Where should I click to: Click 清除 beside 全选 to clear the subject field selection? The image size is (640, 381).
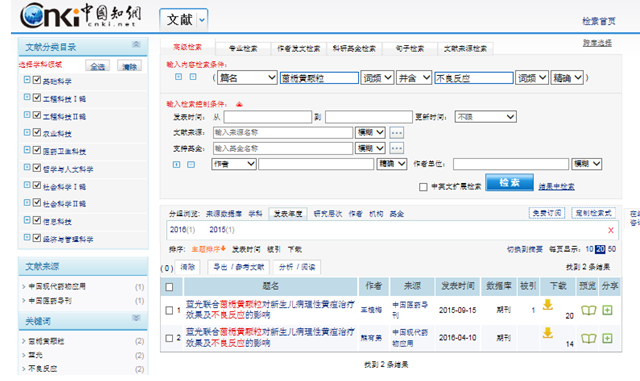[129, 66]
